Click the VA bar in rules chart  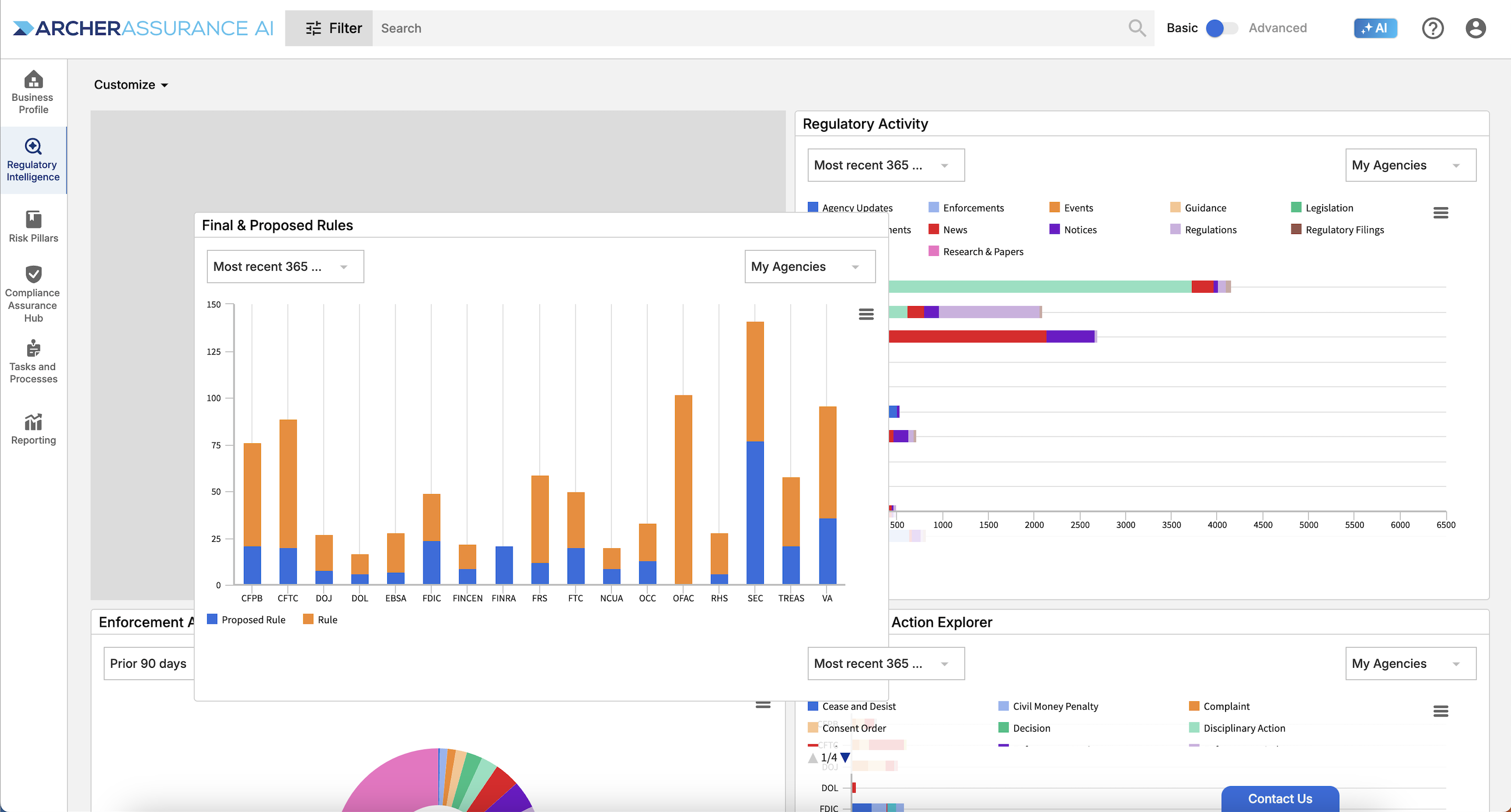827,495
